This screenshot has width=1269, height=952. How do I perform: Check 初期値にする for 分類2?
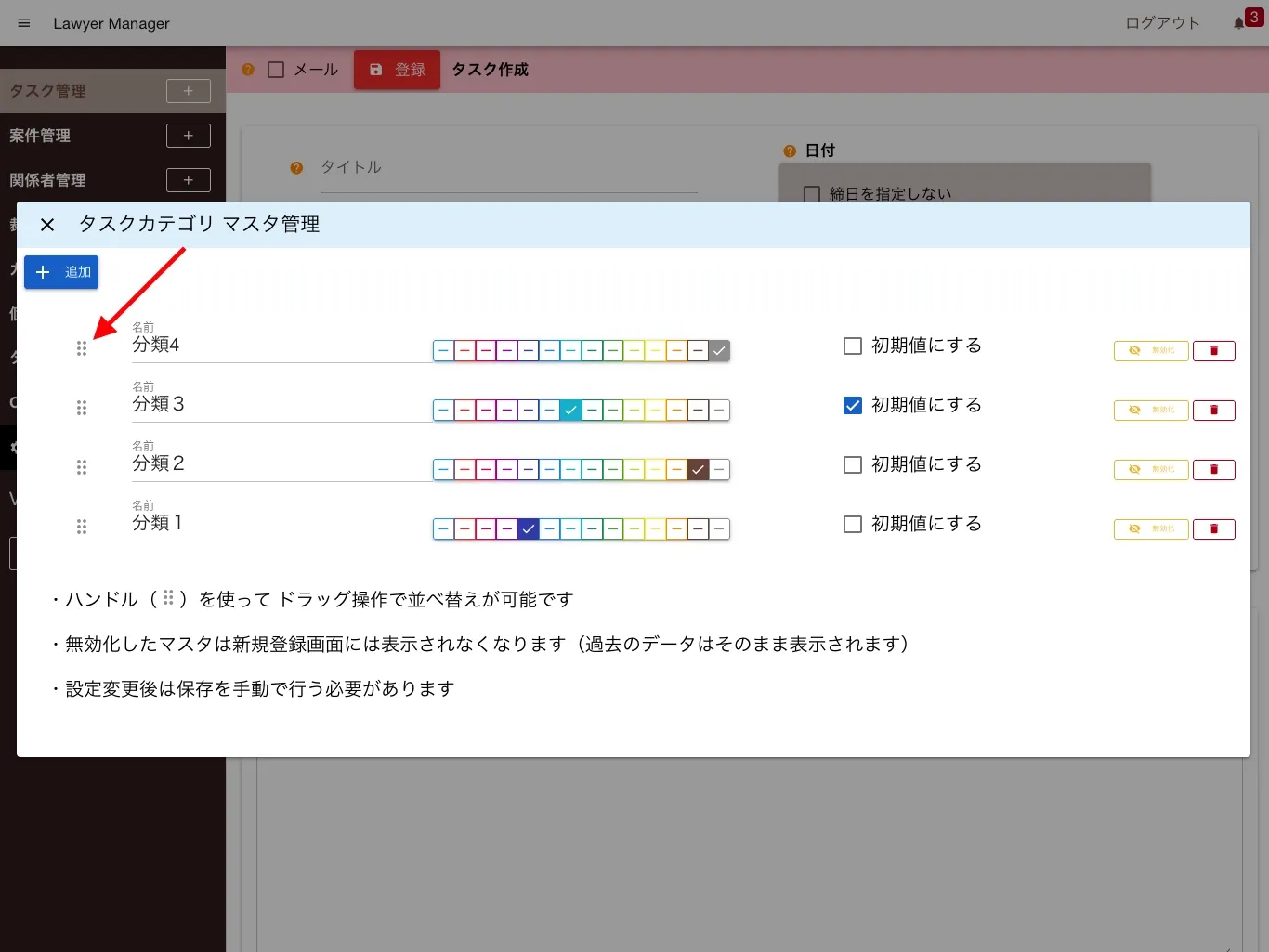coord(853,464)
